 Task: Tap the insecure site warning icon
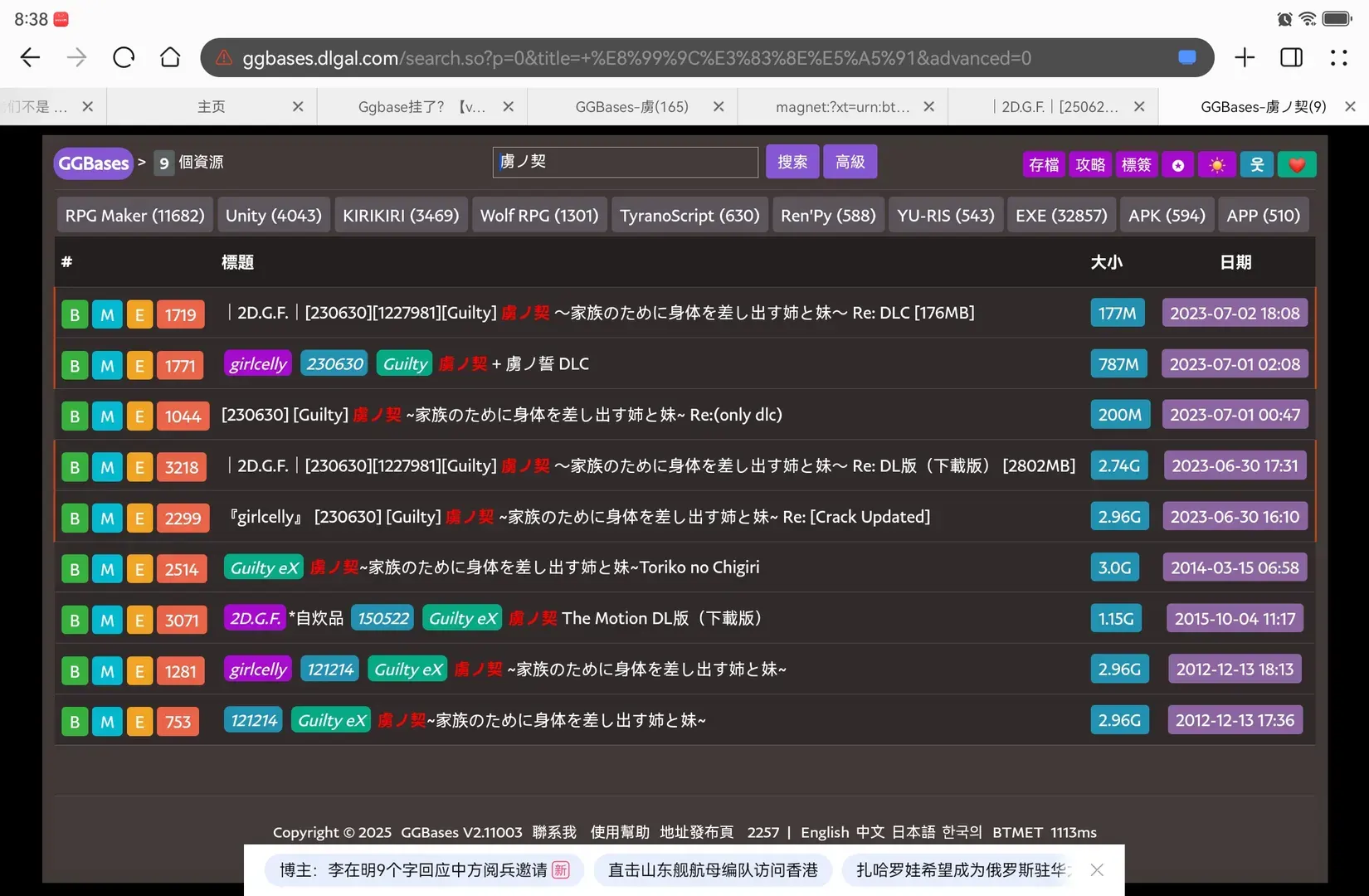(x=224, y=58)
